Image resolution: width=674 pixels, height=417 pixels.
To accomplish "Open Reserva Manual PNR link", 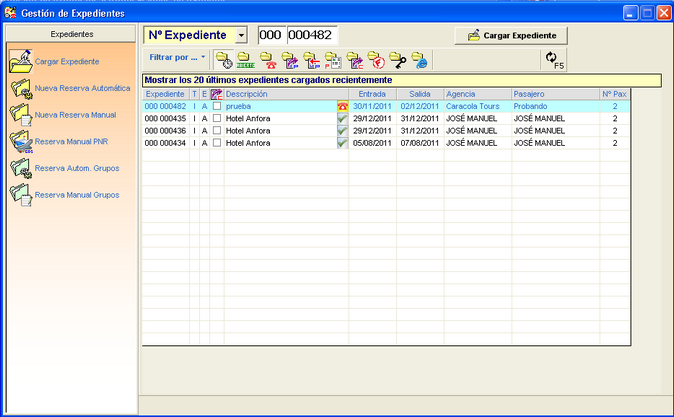I will pos(71,141).
